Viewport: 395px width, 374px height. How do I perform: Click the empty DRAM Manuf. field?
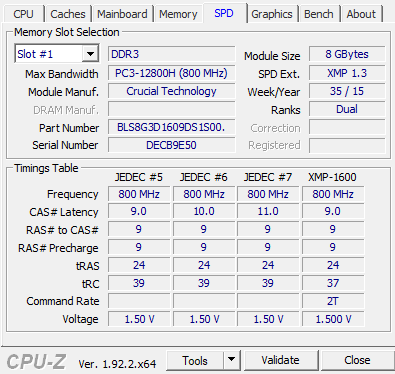tap(171, 109)
